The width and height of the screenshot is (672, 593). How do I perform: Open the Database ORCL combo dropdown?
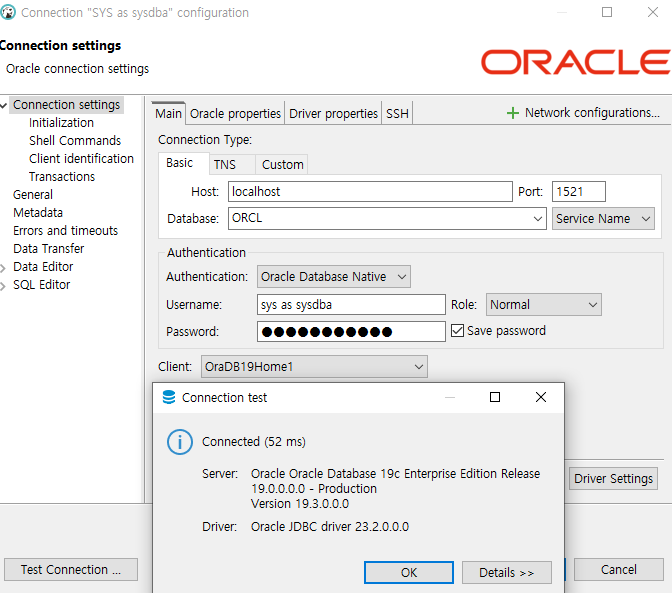pos(537,219)
